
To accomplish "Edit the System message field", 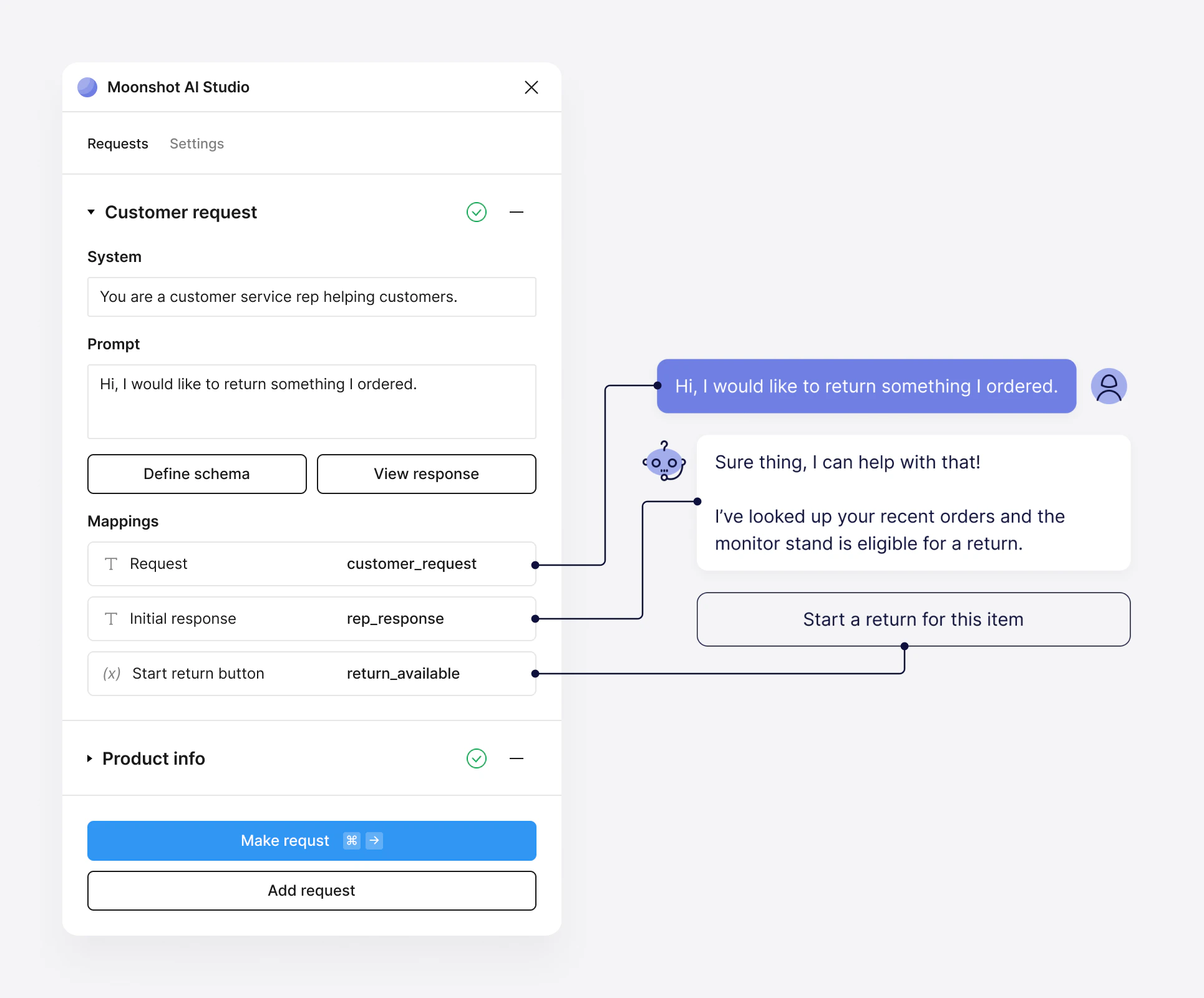I will [x=312, y=297].
